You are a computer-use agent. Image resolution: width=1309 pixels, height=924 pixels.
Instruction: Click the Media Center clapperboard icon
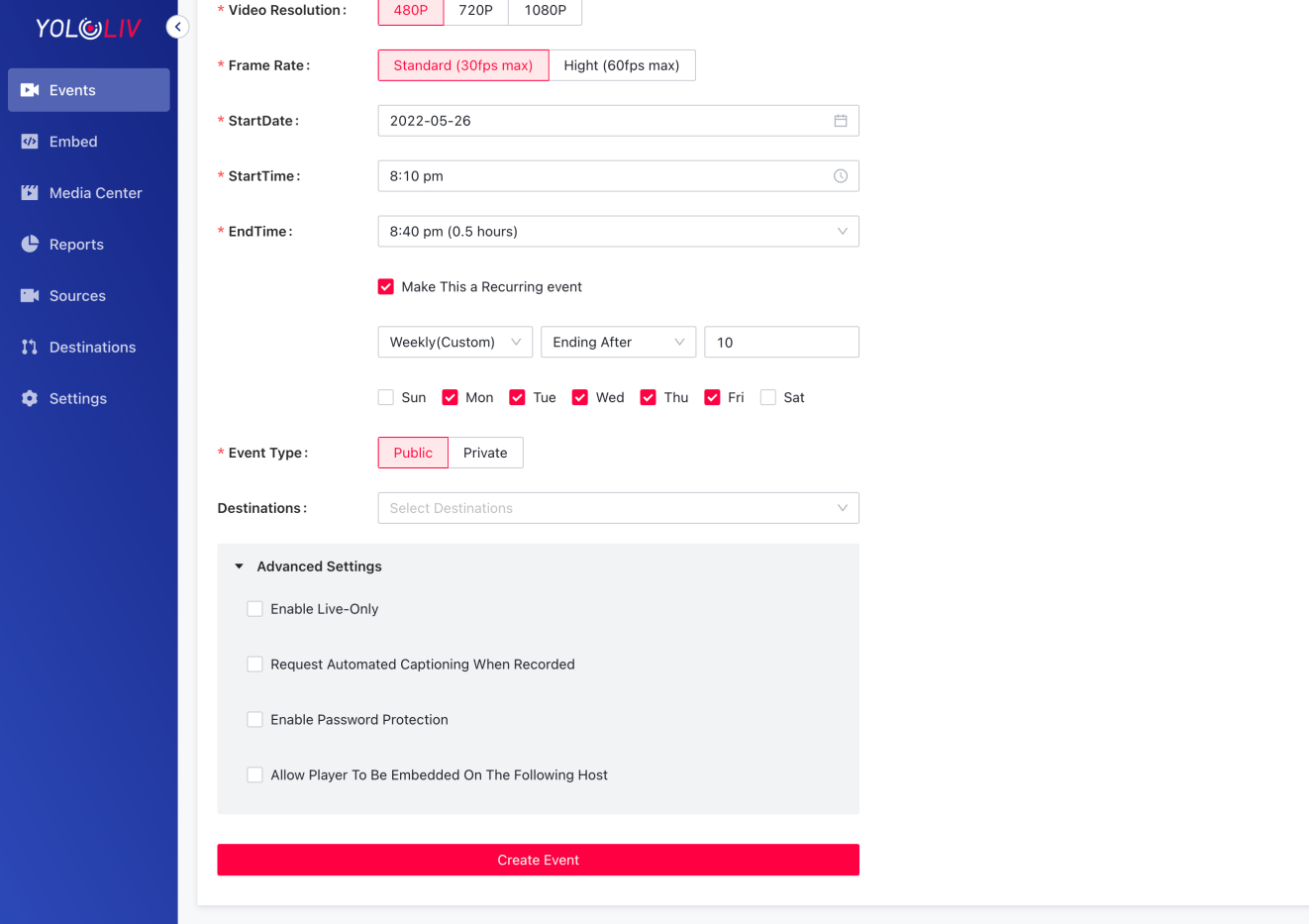[30, 193]
